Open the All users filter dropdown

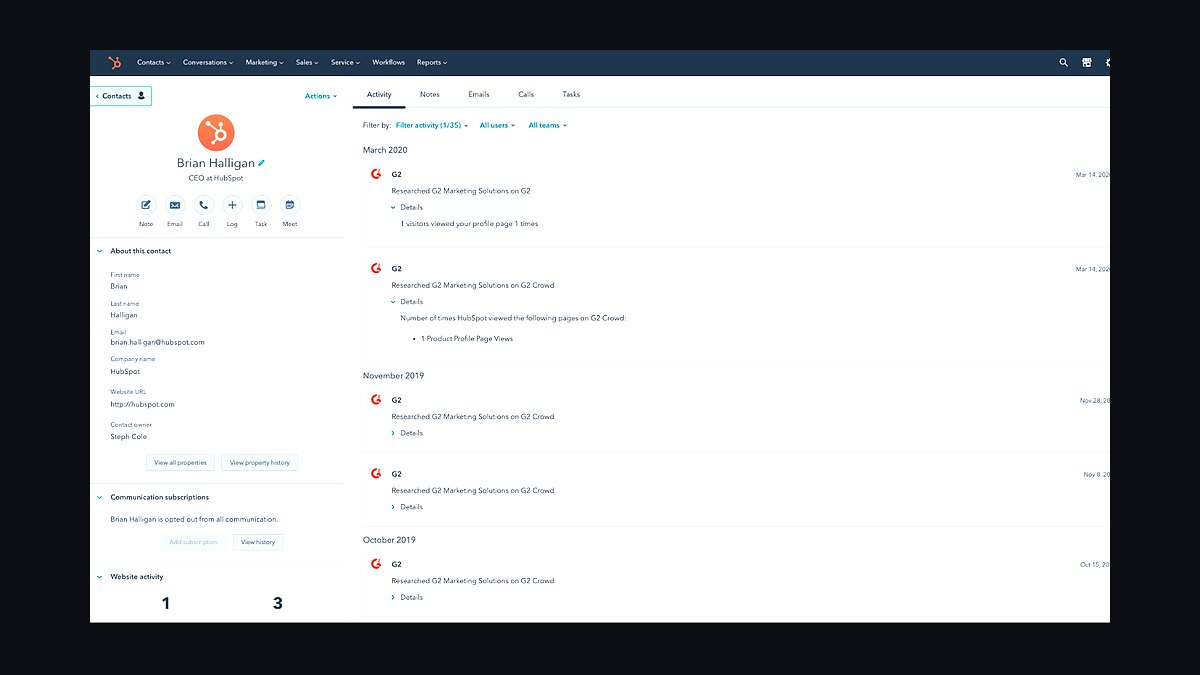[497, 125]
